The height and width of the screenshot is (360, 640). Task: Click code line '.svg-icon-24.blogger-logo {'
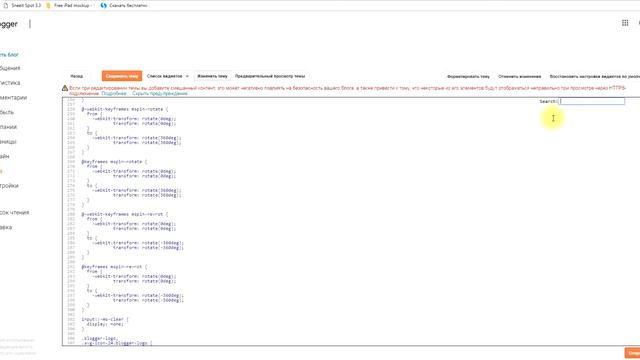click(x=117, y=343)
